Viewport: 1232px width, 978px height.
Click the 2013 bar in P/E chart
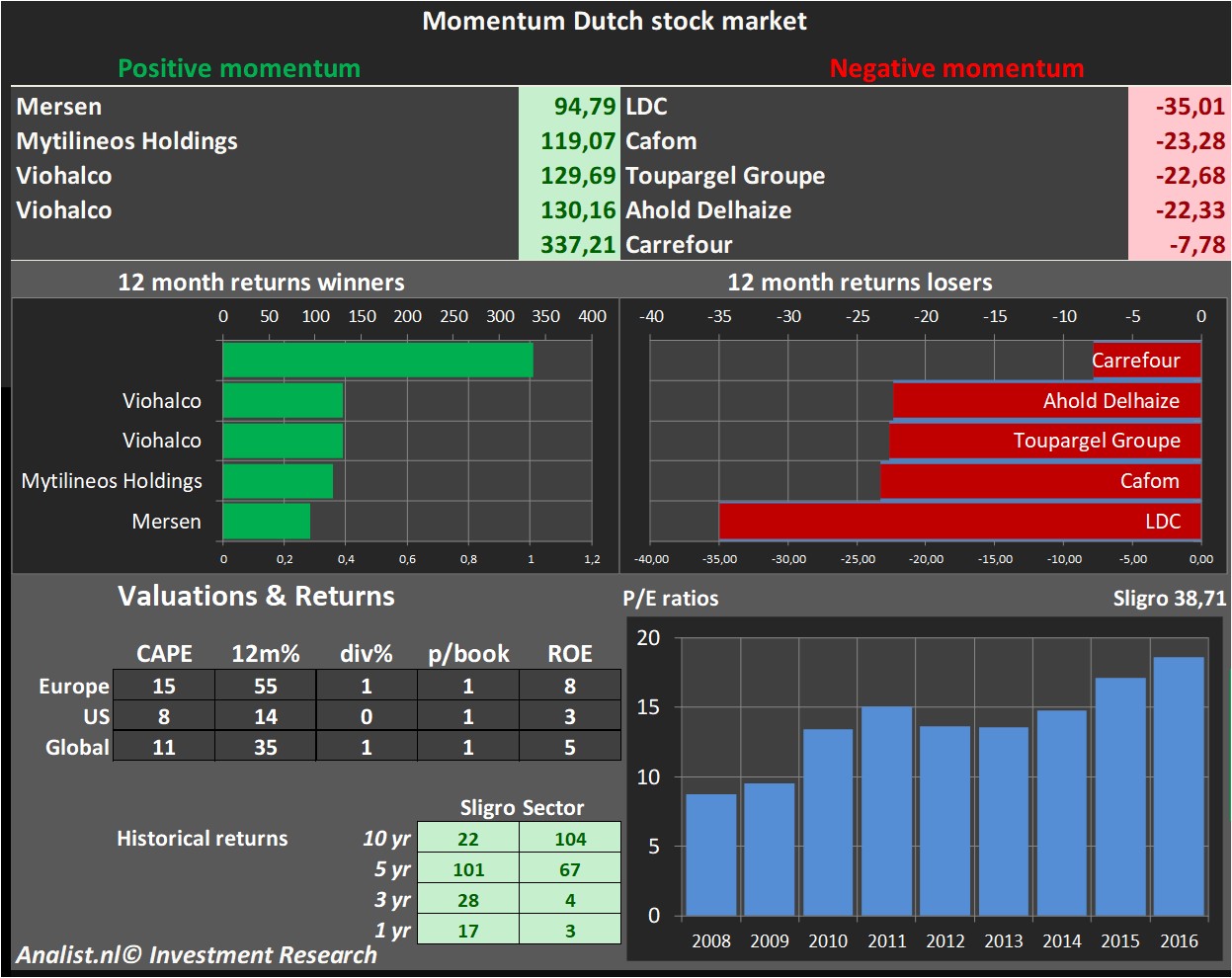tap(1004, 822)
